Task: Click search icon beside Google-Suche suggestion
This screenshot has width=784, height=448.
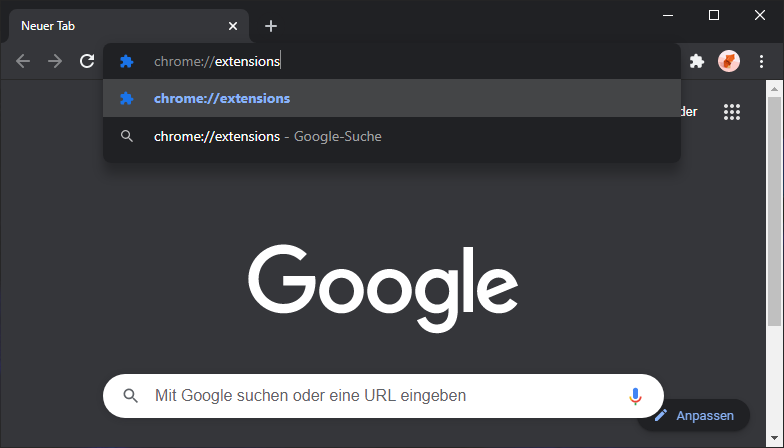Action: point(127,136)
